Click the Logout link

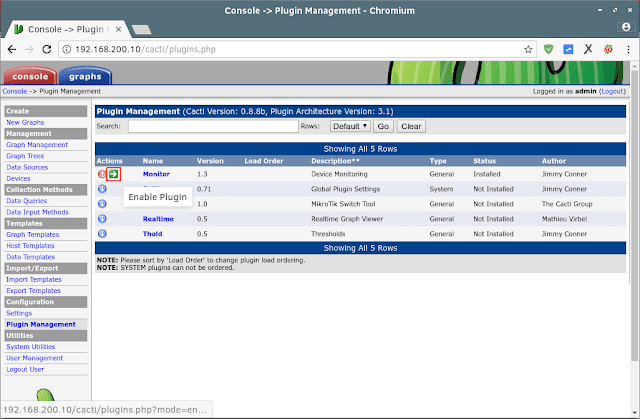pos(612,91)
